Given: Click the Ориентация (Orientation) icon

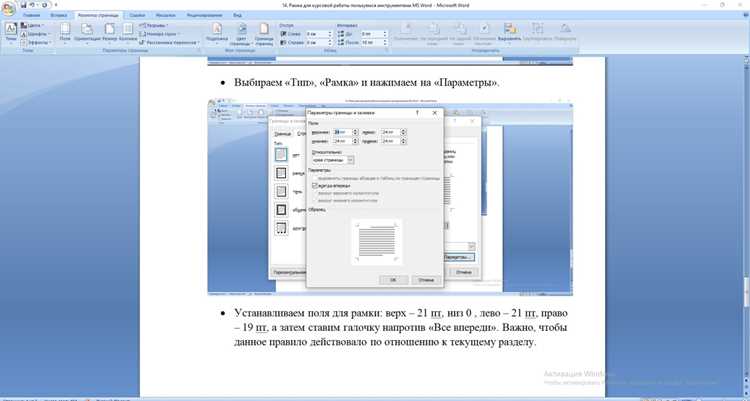Looking at the screenshot, I should [x=87, y=33].
